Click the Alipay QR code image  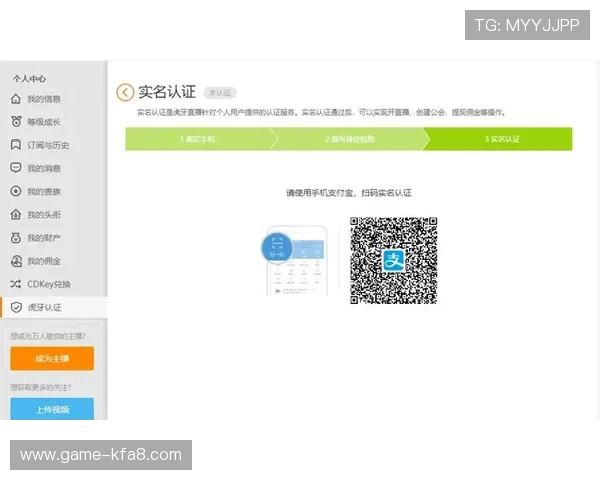coord(393,261)
